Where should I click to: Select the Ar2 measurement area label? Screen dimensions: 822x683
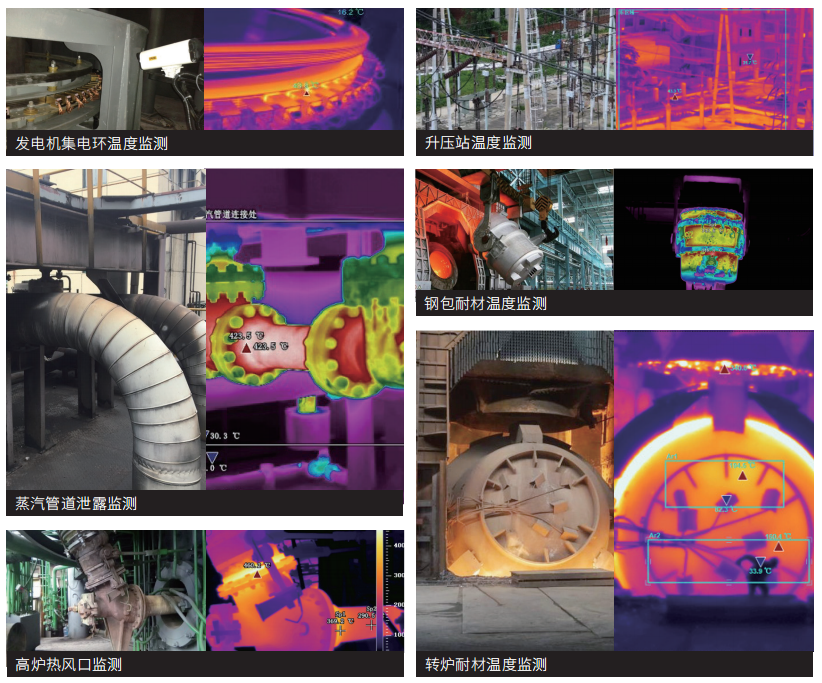[654, 536]
